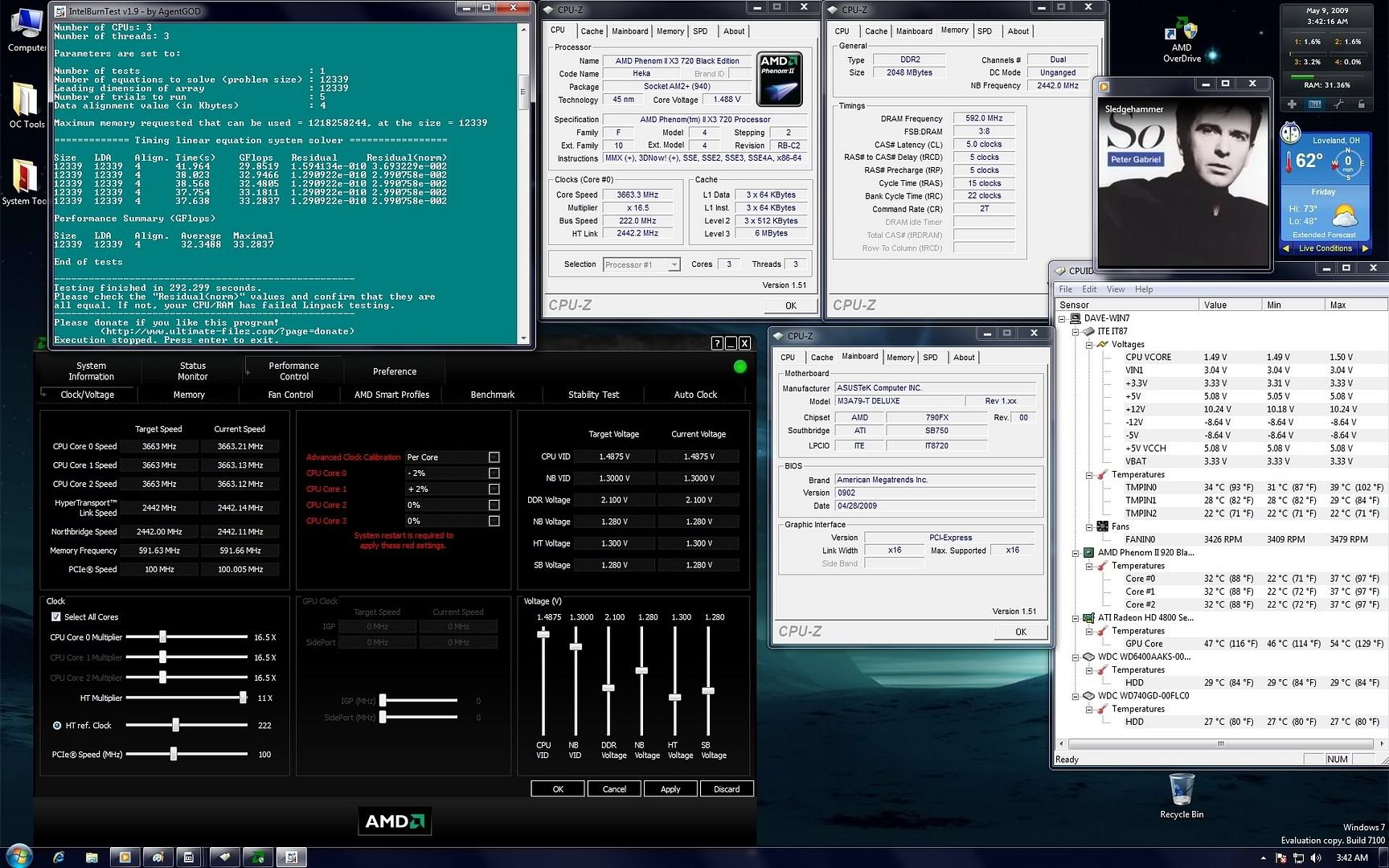Viewport: 1389px width, 868px height.
Task: Click Apply button in AMD OverDrive
Action: pyautogui.click(x=670, y=789)
